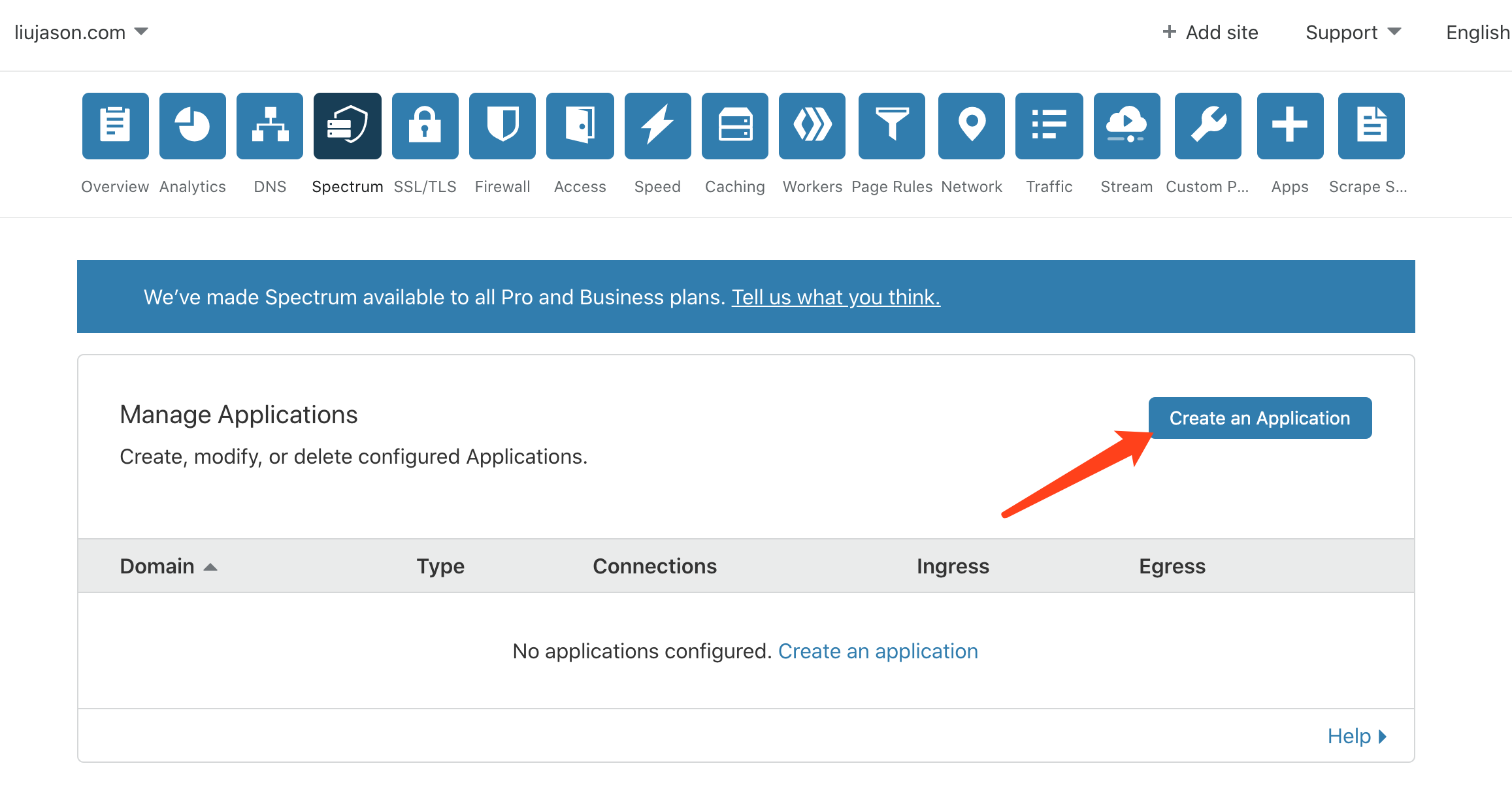Expand the liujason.com site dropdown
The height and width of the screenshot is (802, 1512).
coord(82,32)
